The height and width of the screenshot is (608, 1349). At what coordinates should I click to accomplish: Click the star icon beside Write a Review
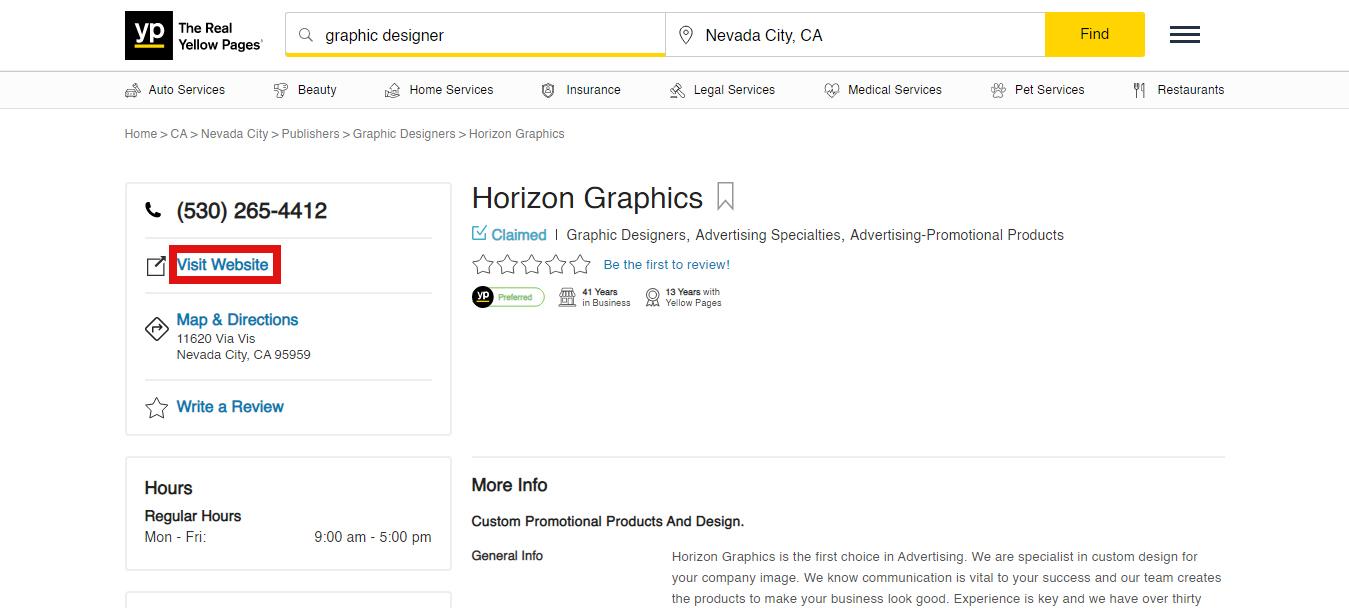pos(156,407)
